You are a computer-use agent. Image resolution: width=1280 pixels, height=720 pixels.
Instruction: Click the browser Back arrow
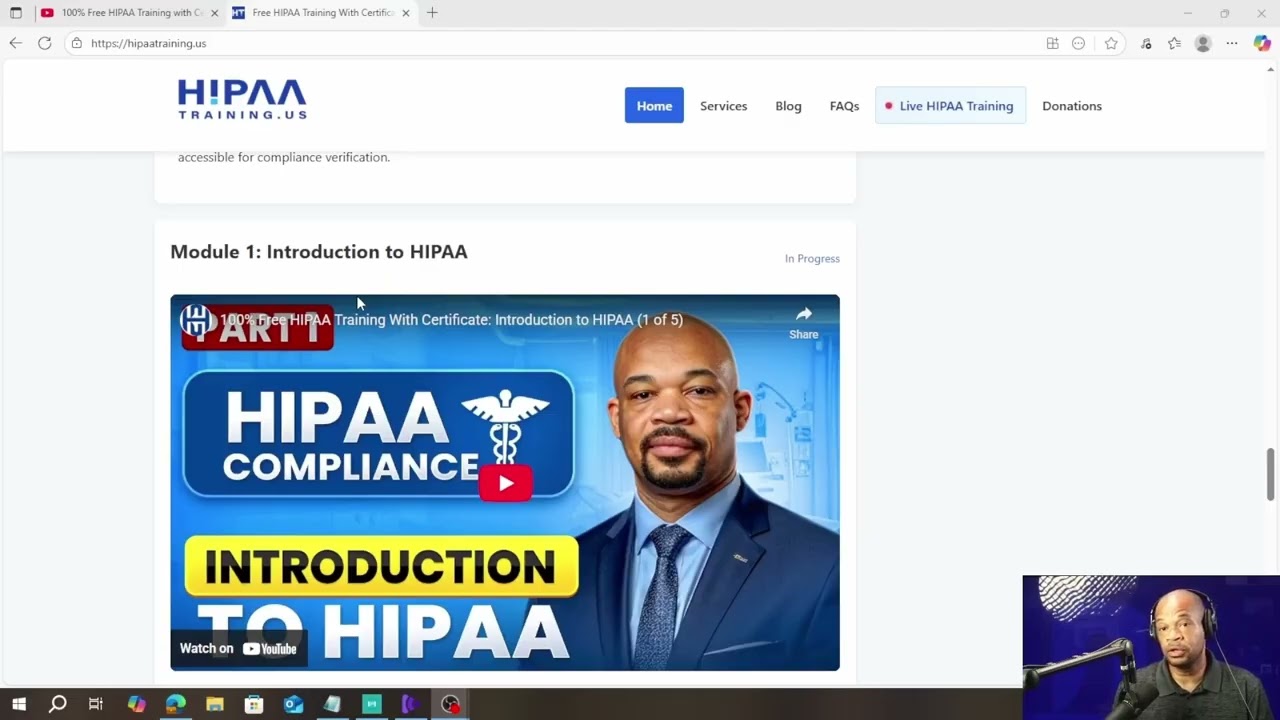(x=15, y=43)
